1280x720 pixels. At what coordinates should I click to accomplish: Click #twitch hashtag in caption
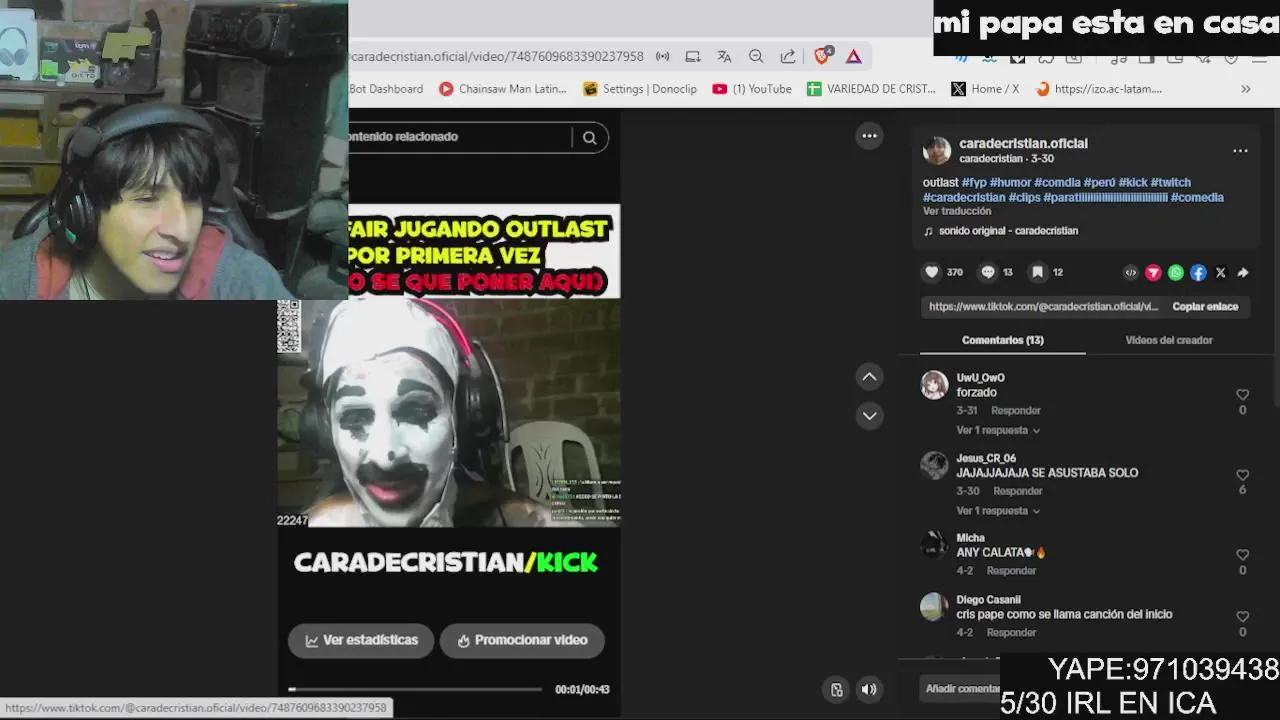click(x=1170, y=183)
